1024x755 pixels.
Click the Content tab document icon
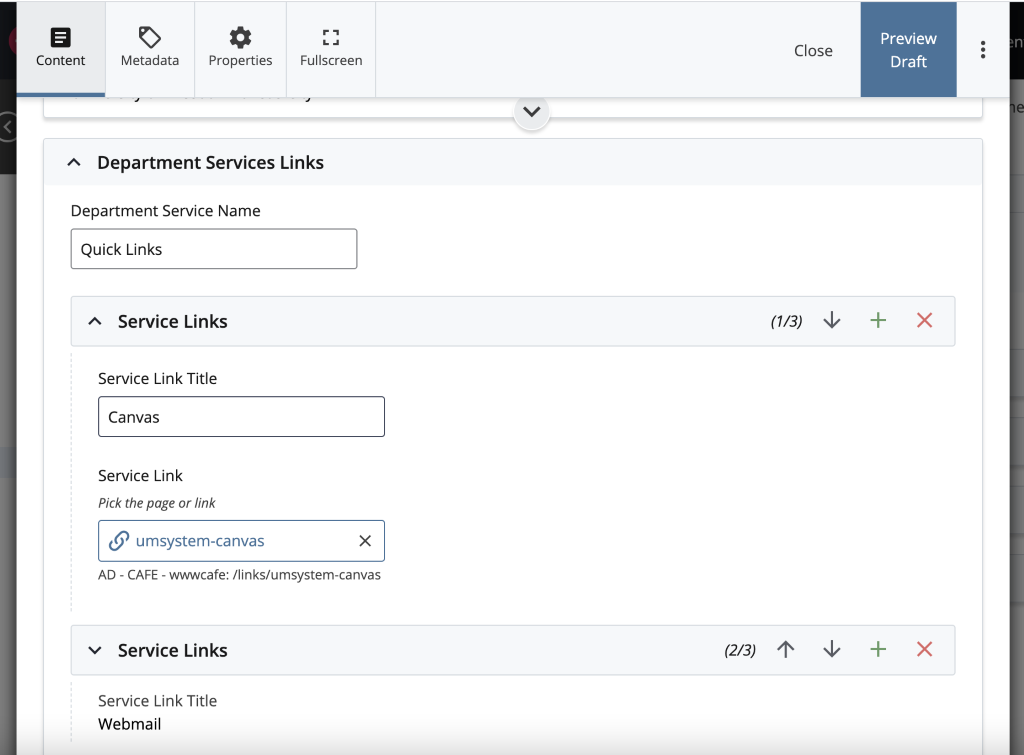(61, 38)
